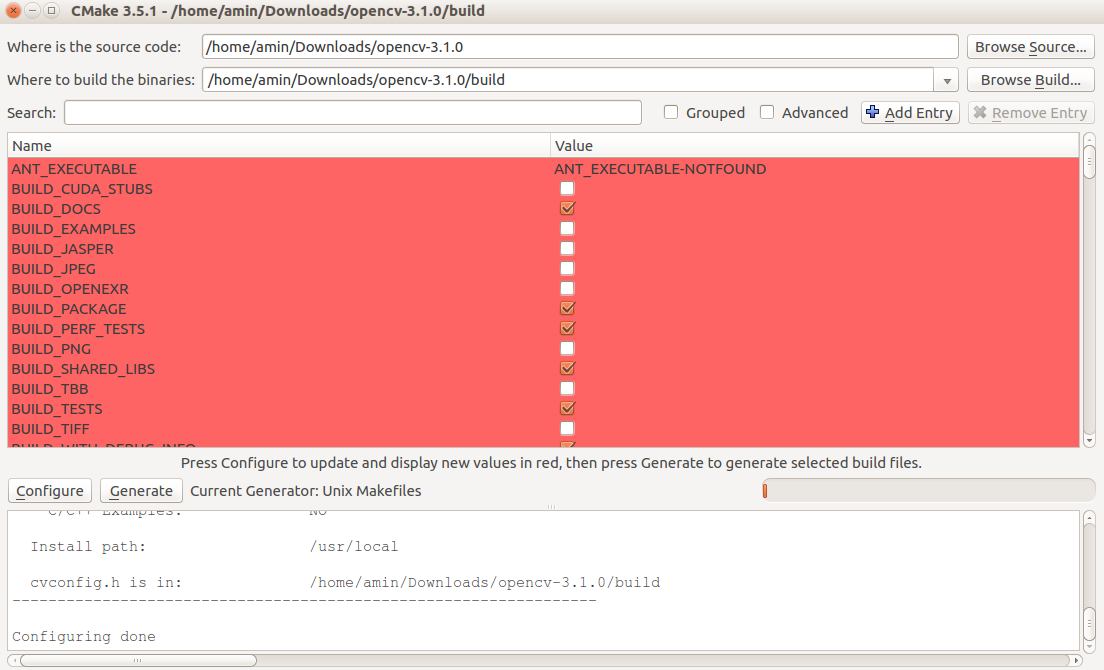The height and width of the screenshot is (670, 1104).
Task: Uncheck the BUILD_PERF_TESTS option
Action: point(567,329)
